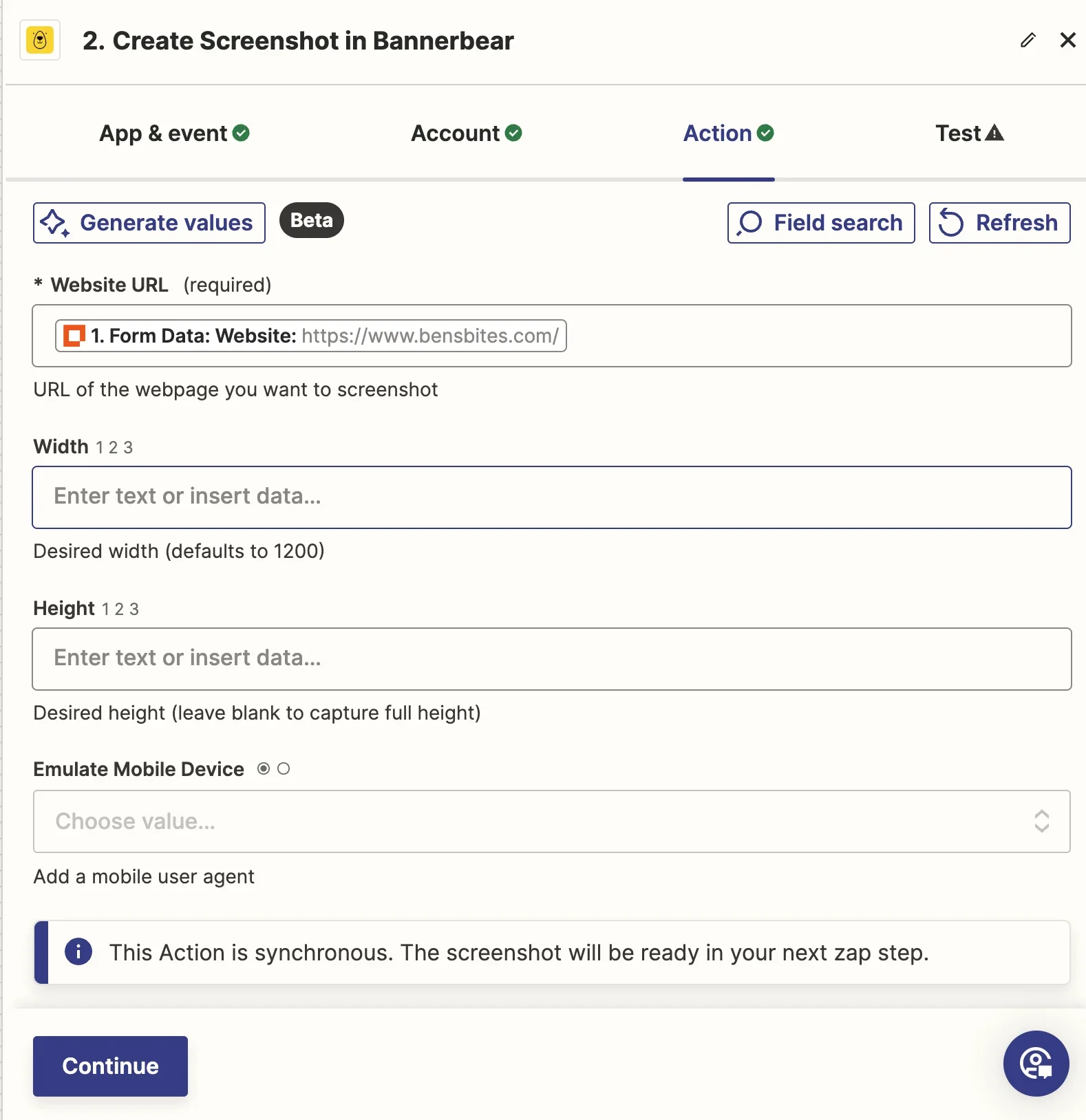This screenshot has height=1120, width=1086.
Task: Click the Beta badge
Action: (311, 220)
